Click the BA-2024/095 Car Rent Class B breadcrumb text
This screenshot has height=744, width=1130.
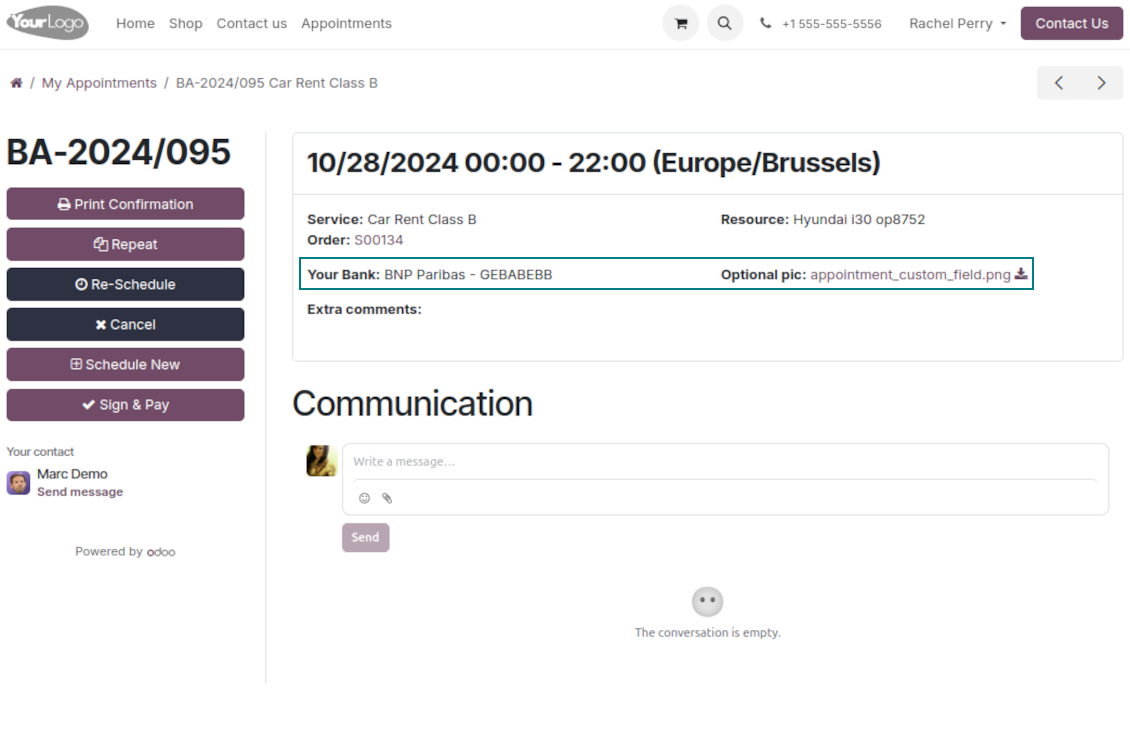pos(277,83)
